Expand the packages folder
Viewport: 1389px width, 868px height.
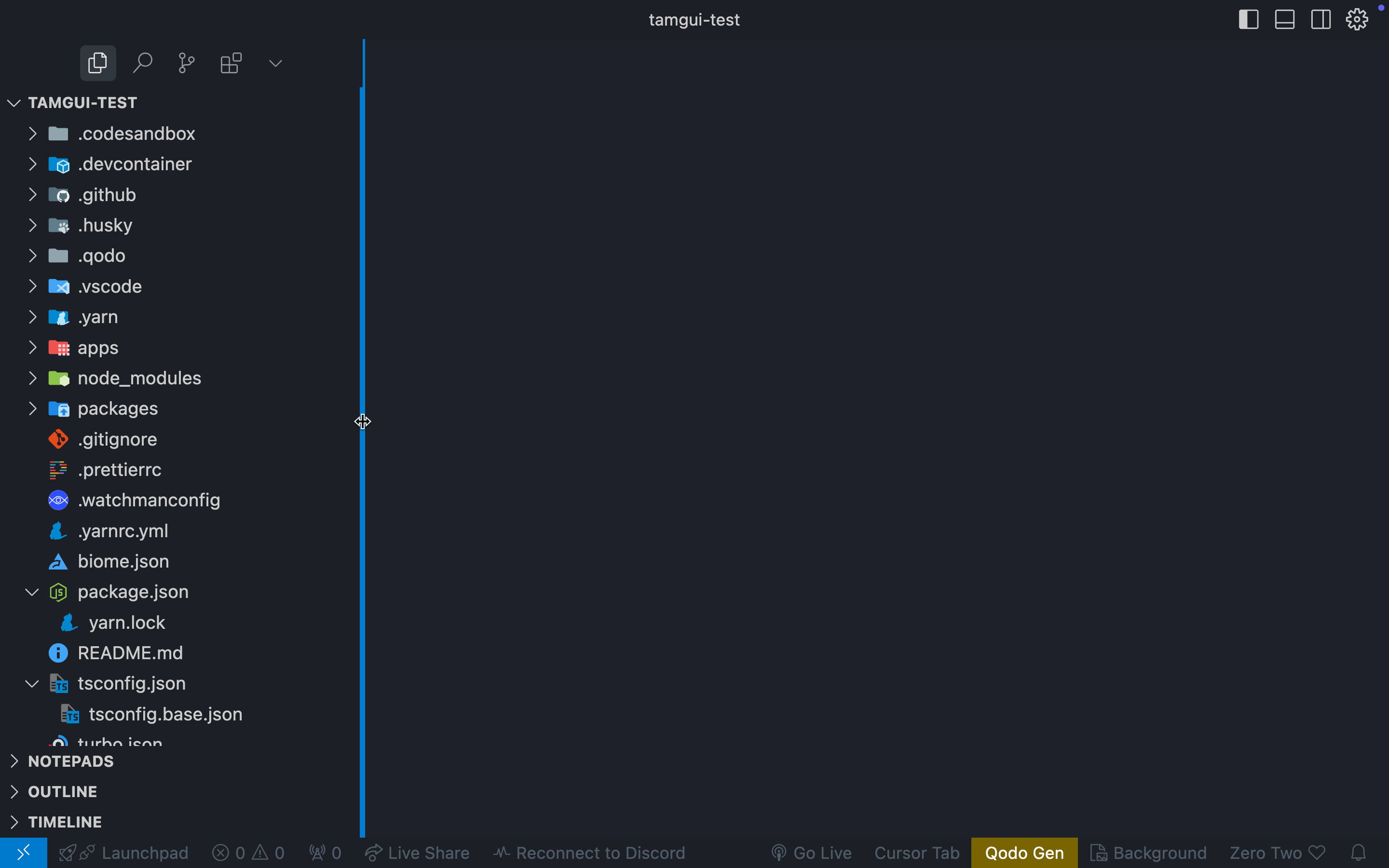click(33, 408)
